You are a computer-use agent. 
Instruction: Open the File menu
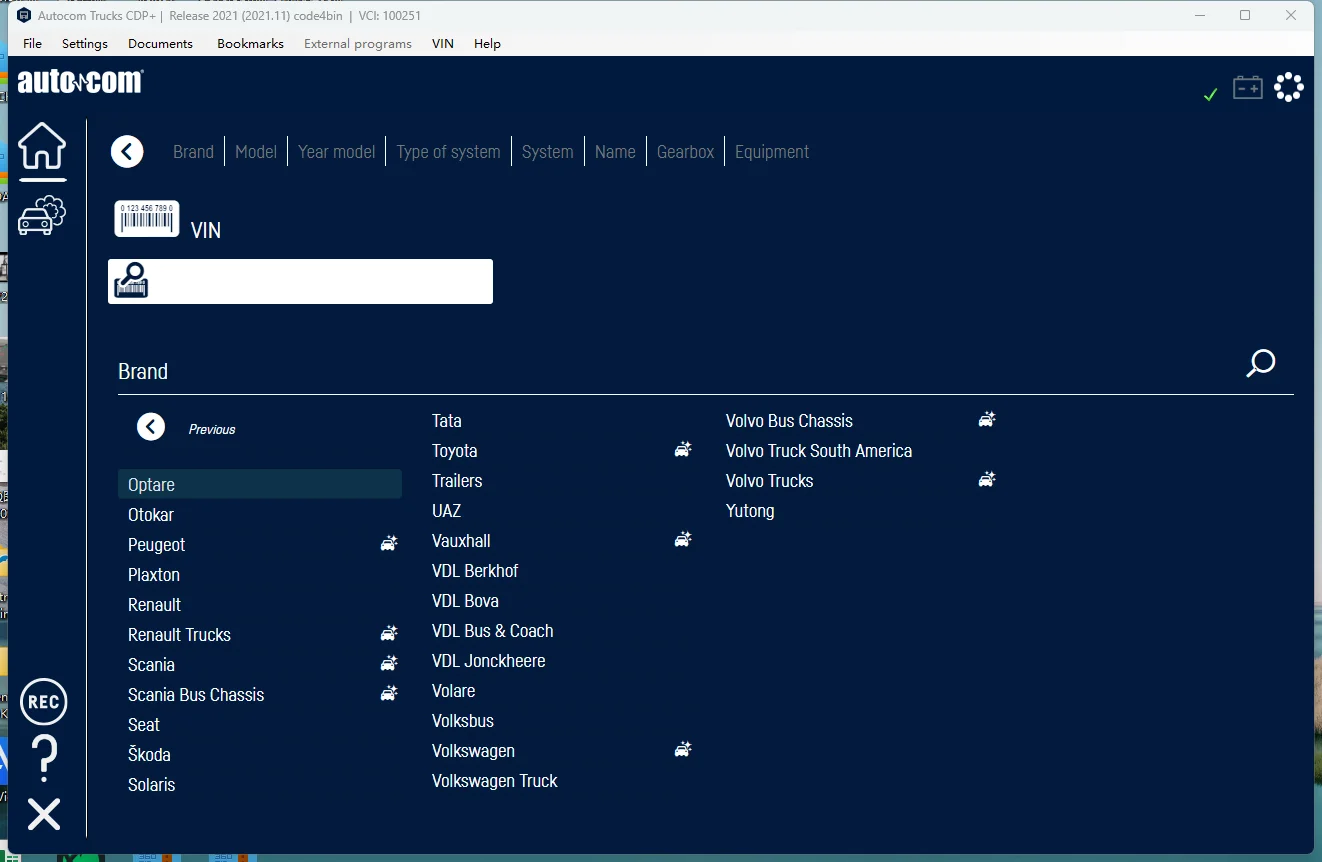click(x=32, y=44)
